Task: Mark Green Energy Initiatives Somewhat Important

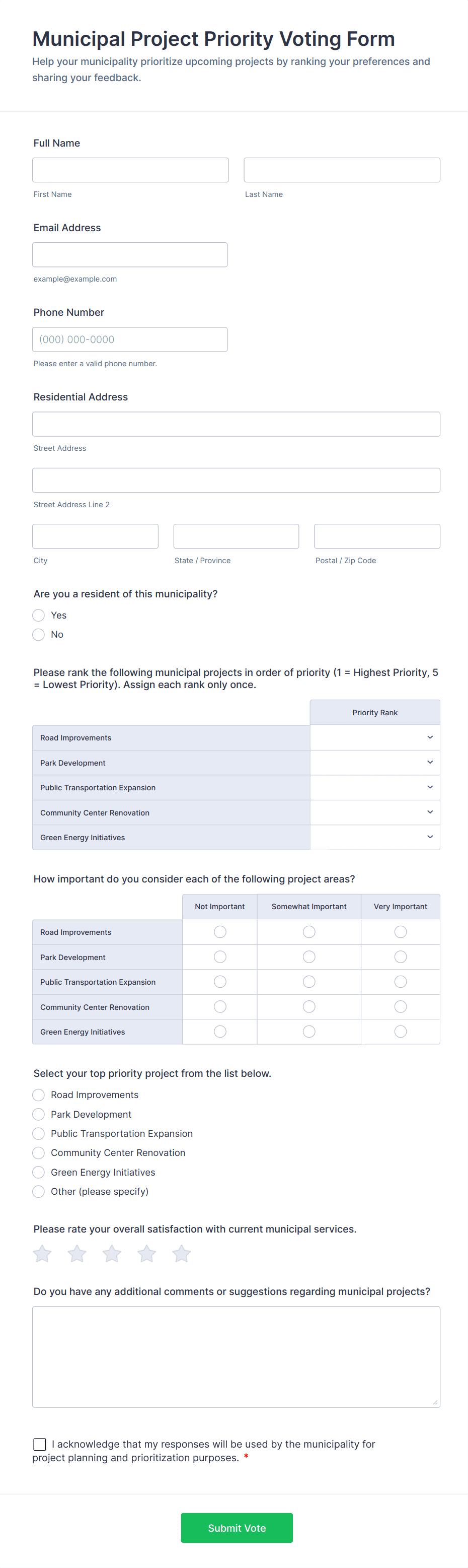Action: (x=309, y=1031)
